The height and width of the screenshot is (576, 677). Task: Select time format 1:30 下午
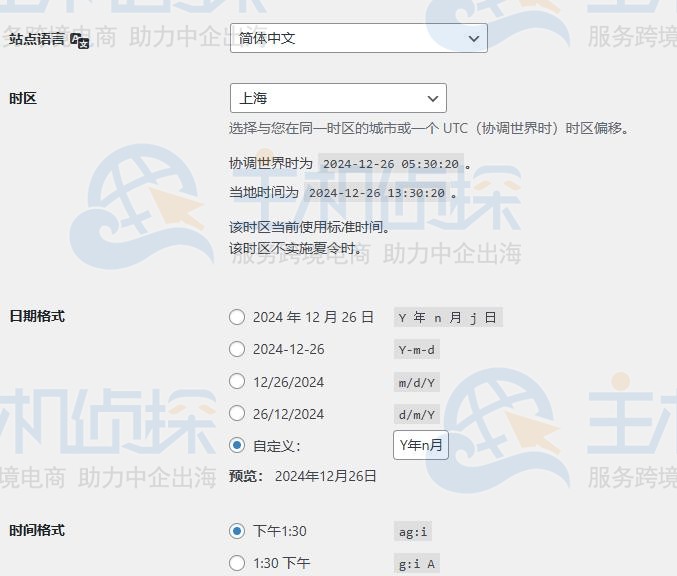pos(237,563)
